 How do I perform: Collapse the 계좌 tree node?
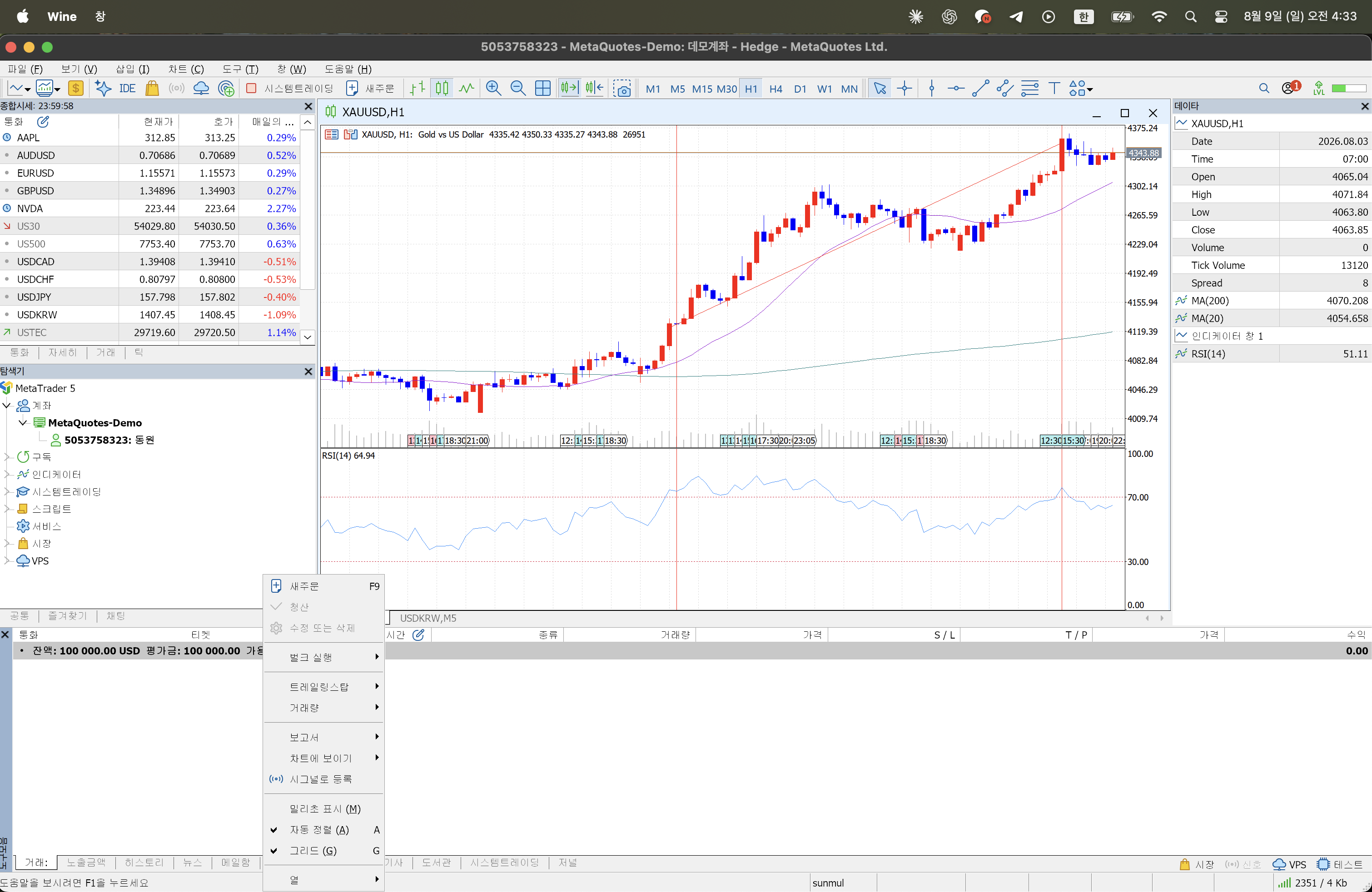[x=7, y=406]
